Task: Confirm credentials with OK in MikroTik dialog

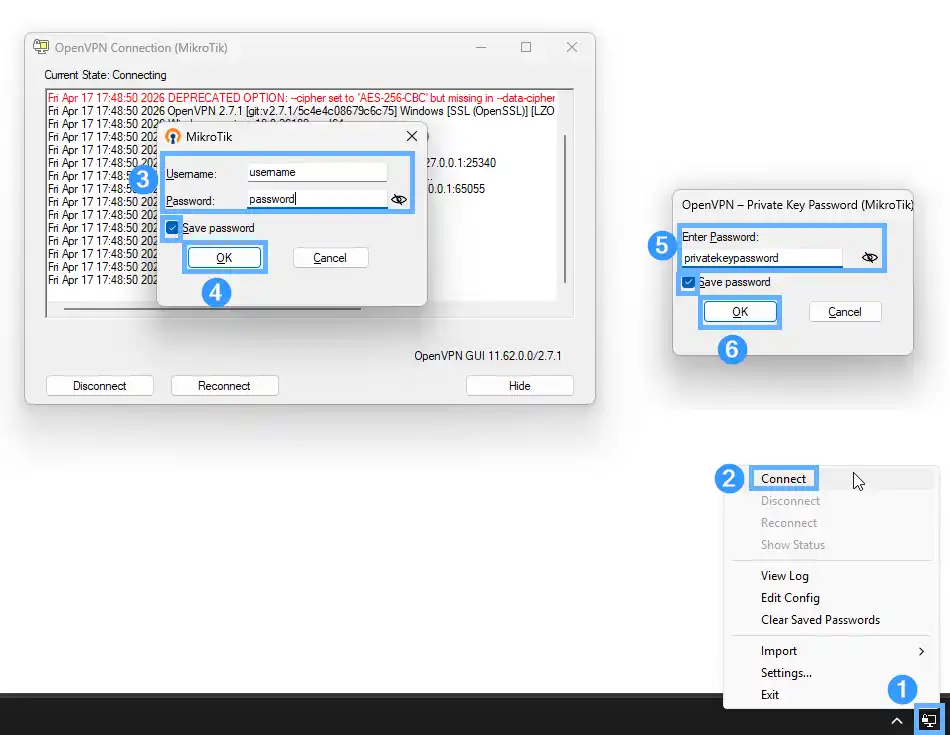Action: tap(224, 258)
